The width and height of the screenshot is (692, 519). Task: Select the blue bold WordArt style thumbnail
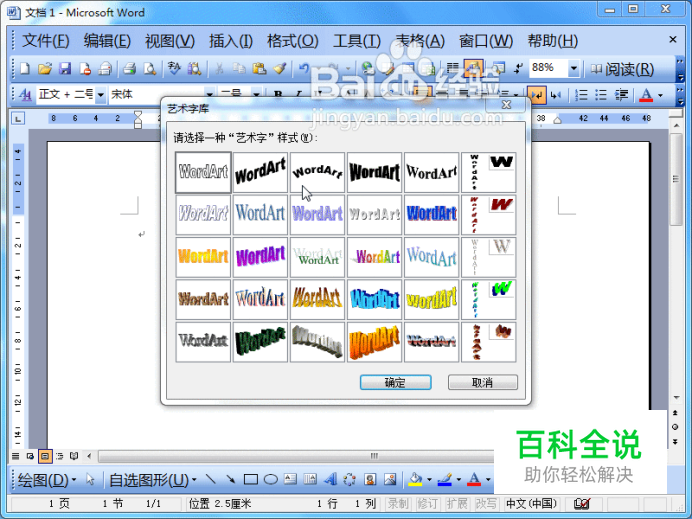click(431, 215)
